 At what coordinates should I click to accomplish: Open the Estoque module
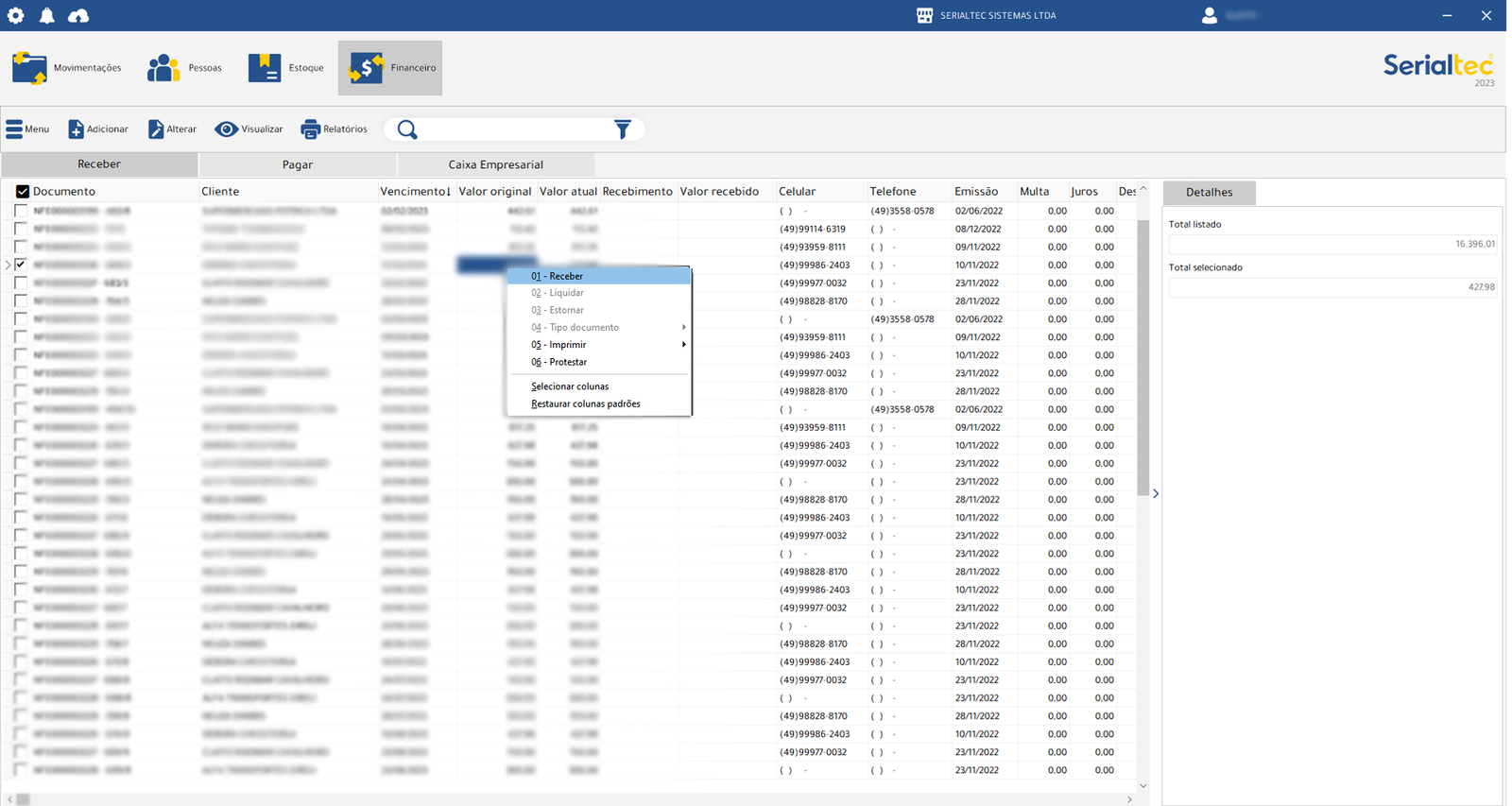click(x=285, y=68)
